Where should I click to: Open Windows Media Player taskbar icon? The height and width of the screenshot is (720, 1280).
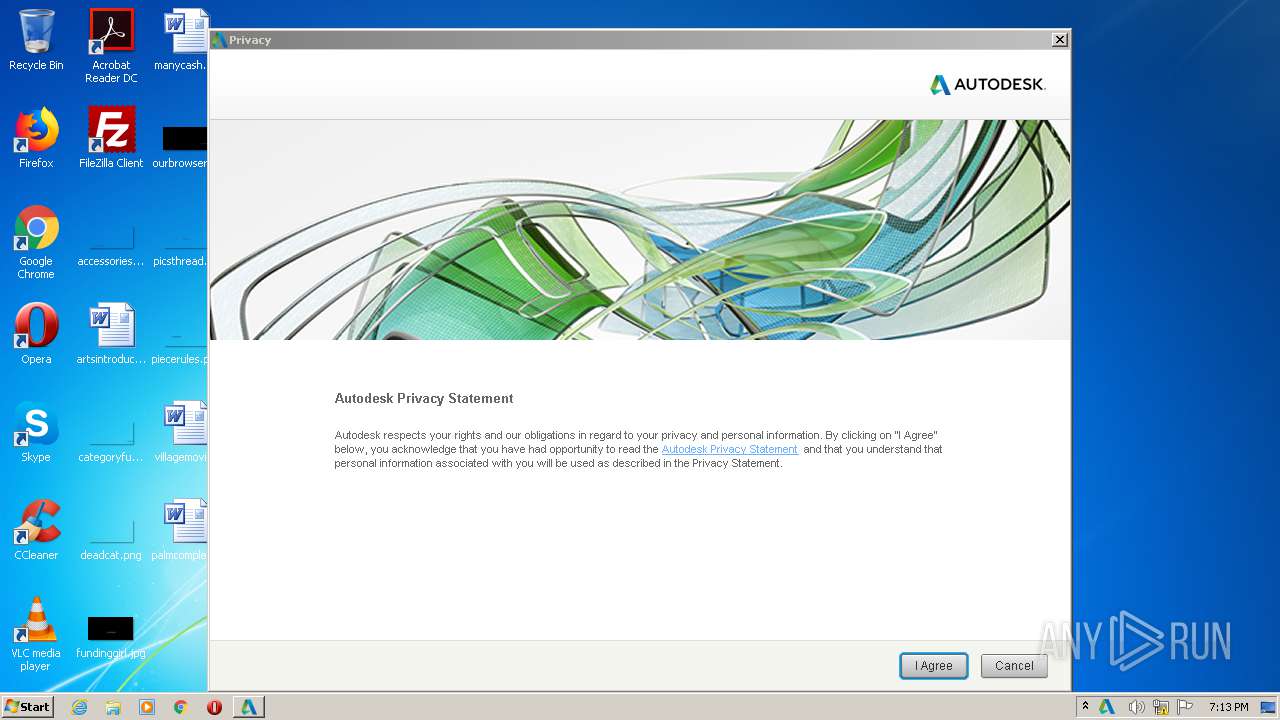click(147, 707)
